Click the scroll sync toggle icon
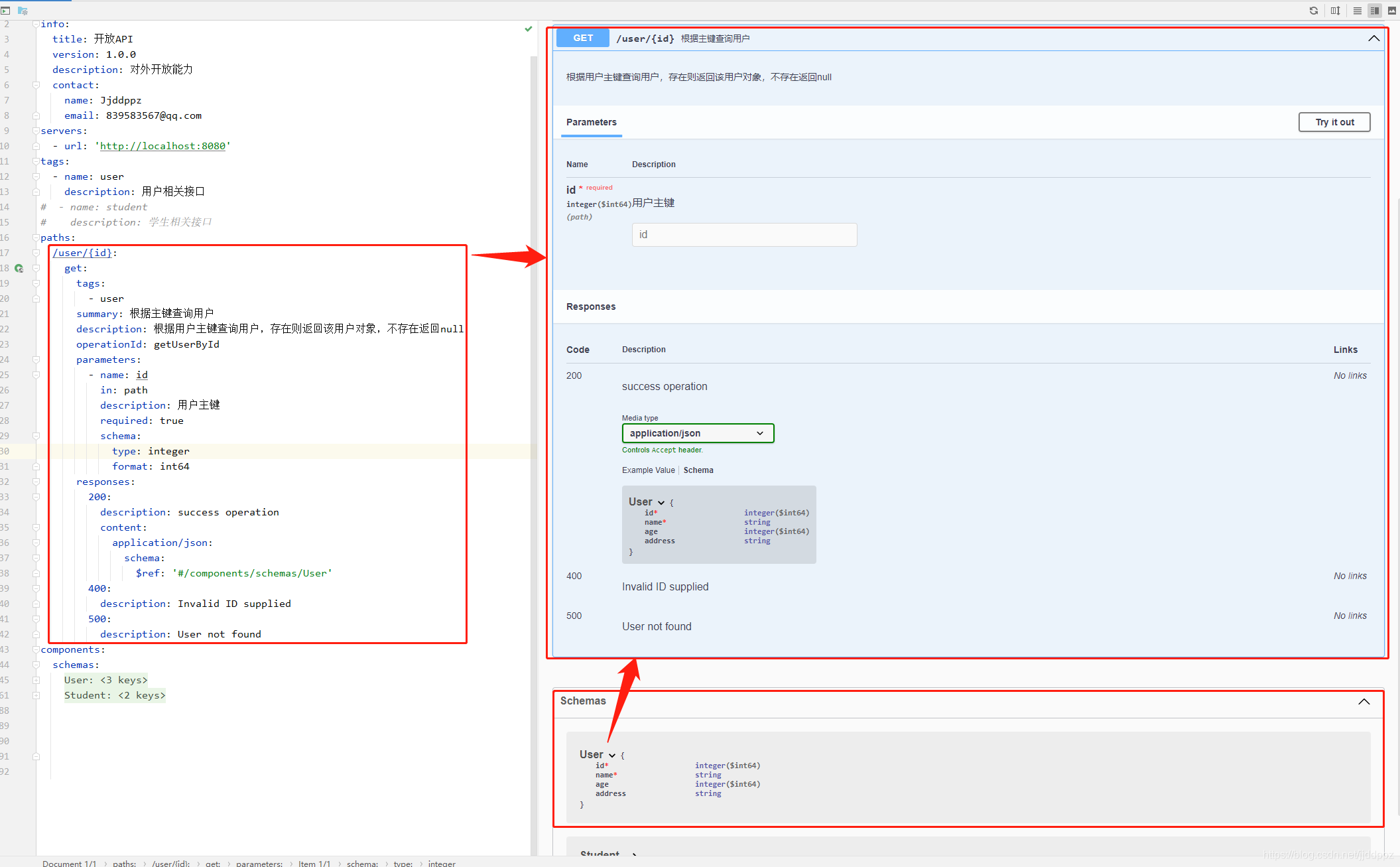The image size is (1400, 867). (x=1335, y=11)
